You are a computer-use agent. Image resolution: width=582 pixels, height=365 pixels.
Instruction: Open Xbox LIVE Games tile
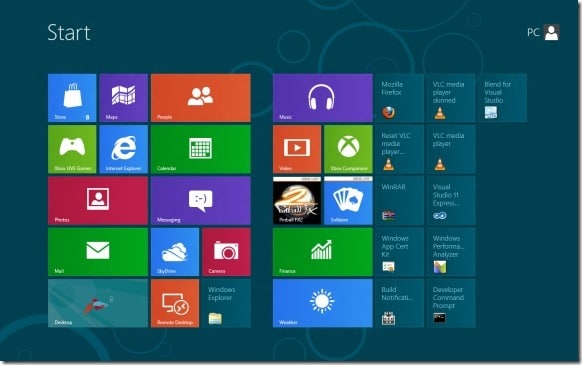point(72,149)
